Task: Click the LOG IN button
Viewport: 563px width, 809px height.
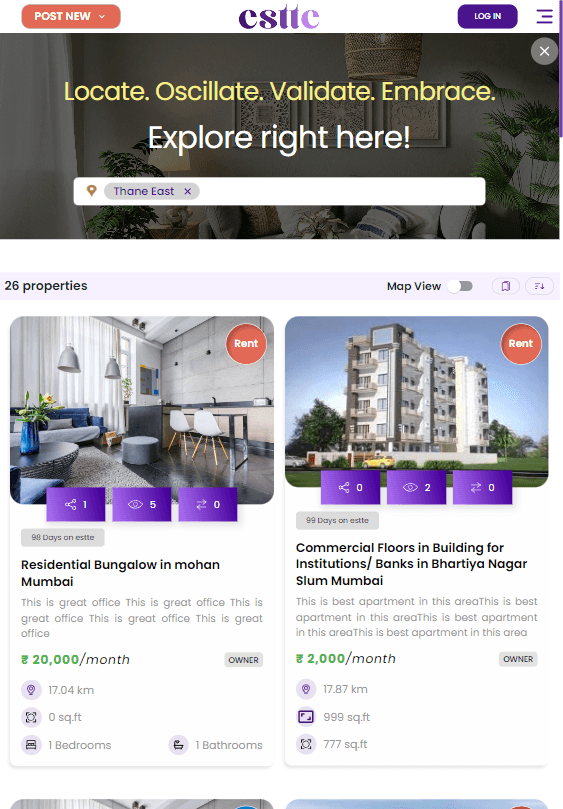Action: [488, 17]
